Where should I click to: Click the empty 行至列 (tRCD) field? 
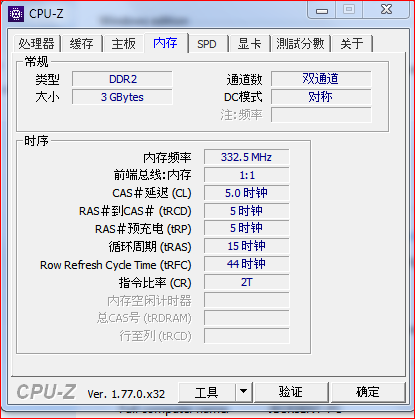pyautogui.click(x=247, y=336)
